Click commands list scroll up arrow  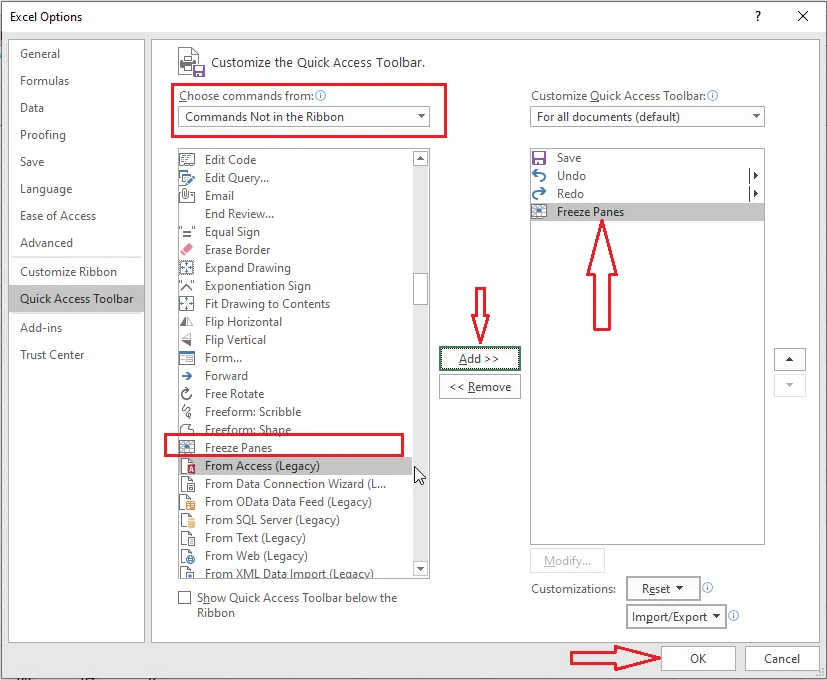[x=420, y=158]
